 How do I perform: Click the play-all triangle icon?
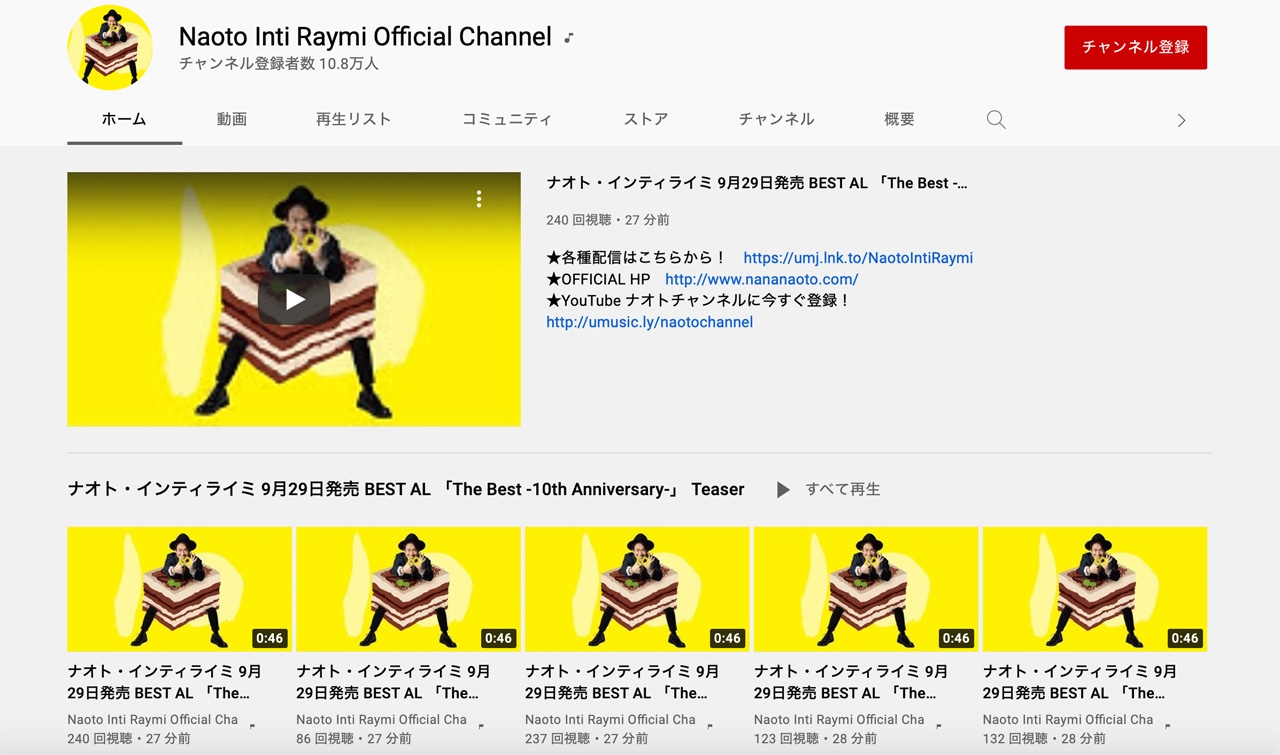[x=783, y=490]
